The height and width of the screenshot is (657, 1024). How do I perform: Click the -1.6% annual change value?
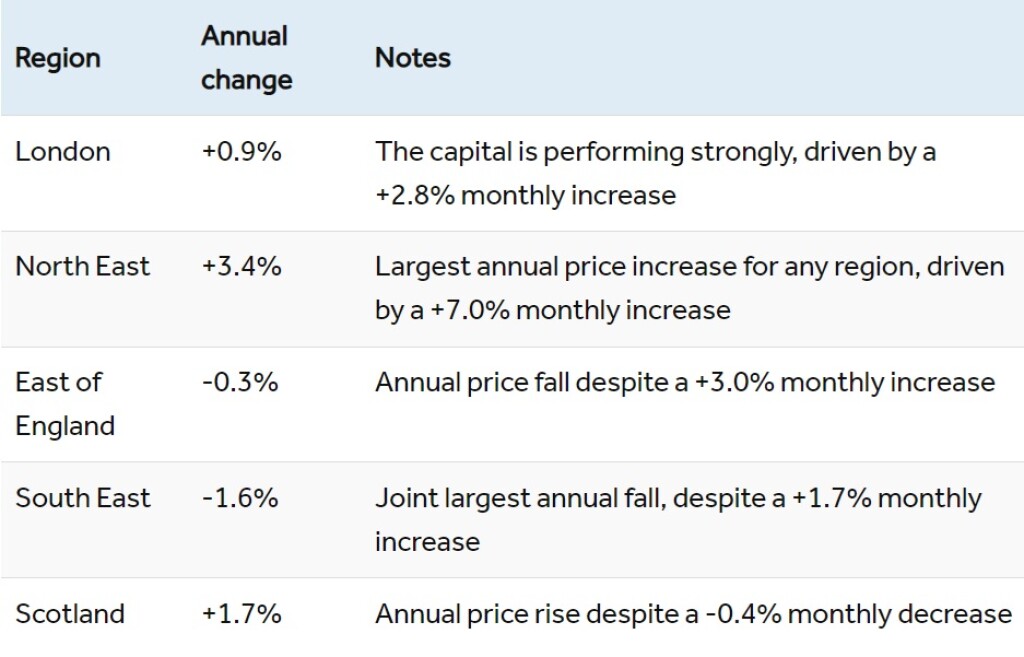240,498
